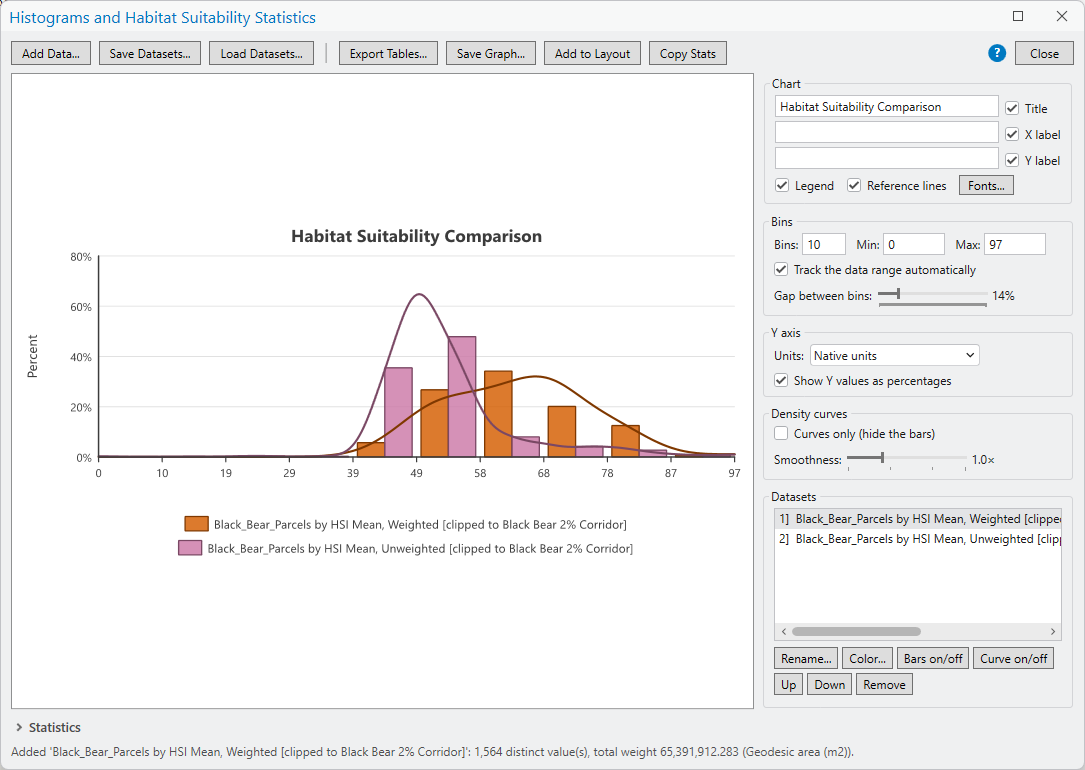Uncheck the Reference lines checkbox
Screen dimensions: 1085x770
(854, 185)
